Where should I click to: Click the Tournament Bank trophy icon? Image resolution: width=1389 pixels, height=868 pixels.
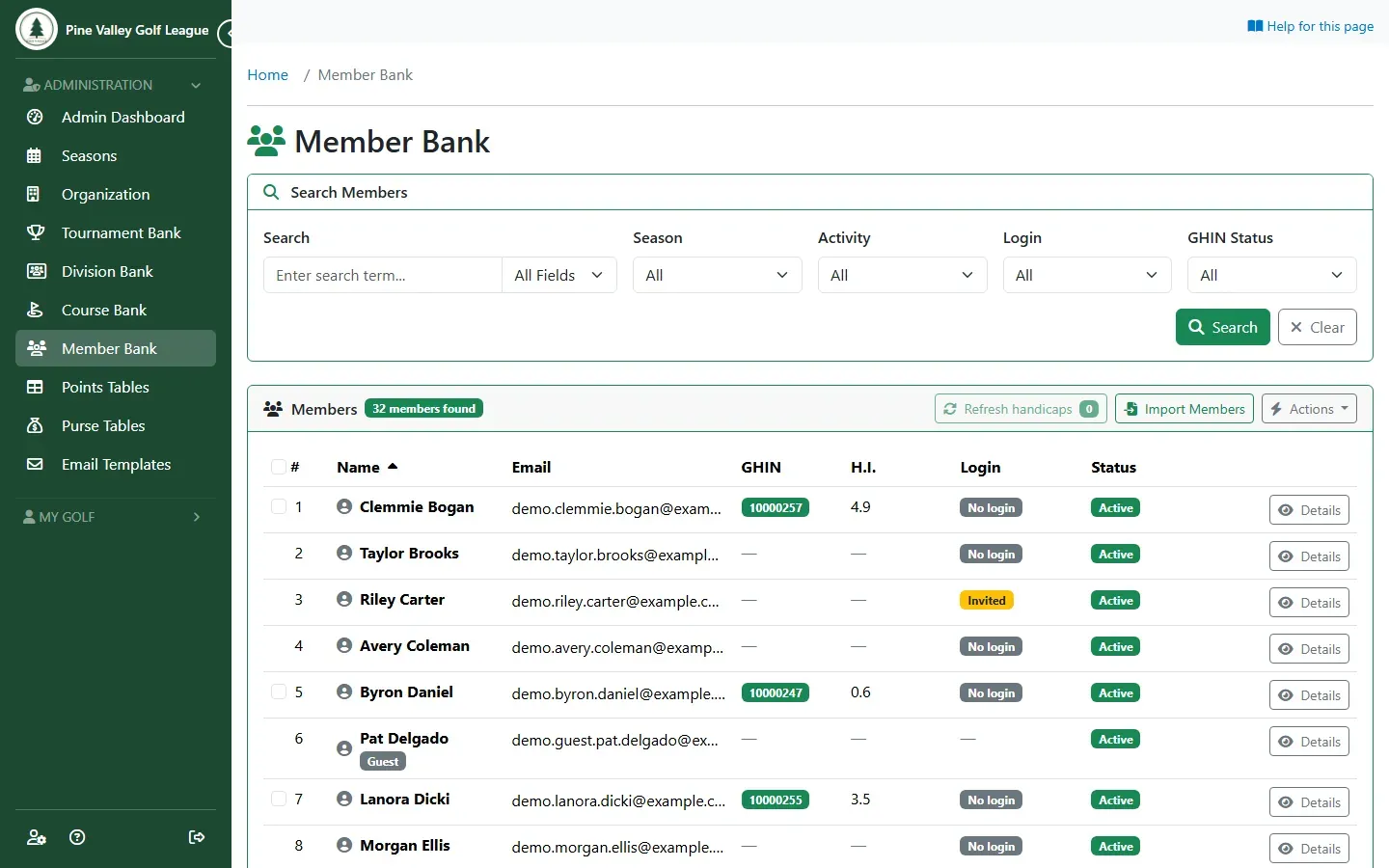pyautogui.click(x=35, y=232)
